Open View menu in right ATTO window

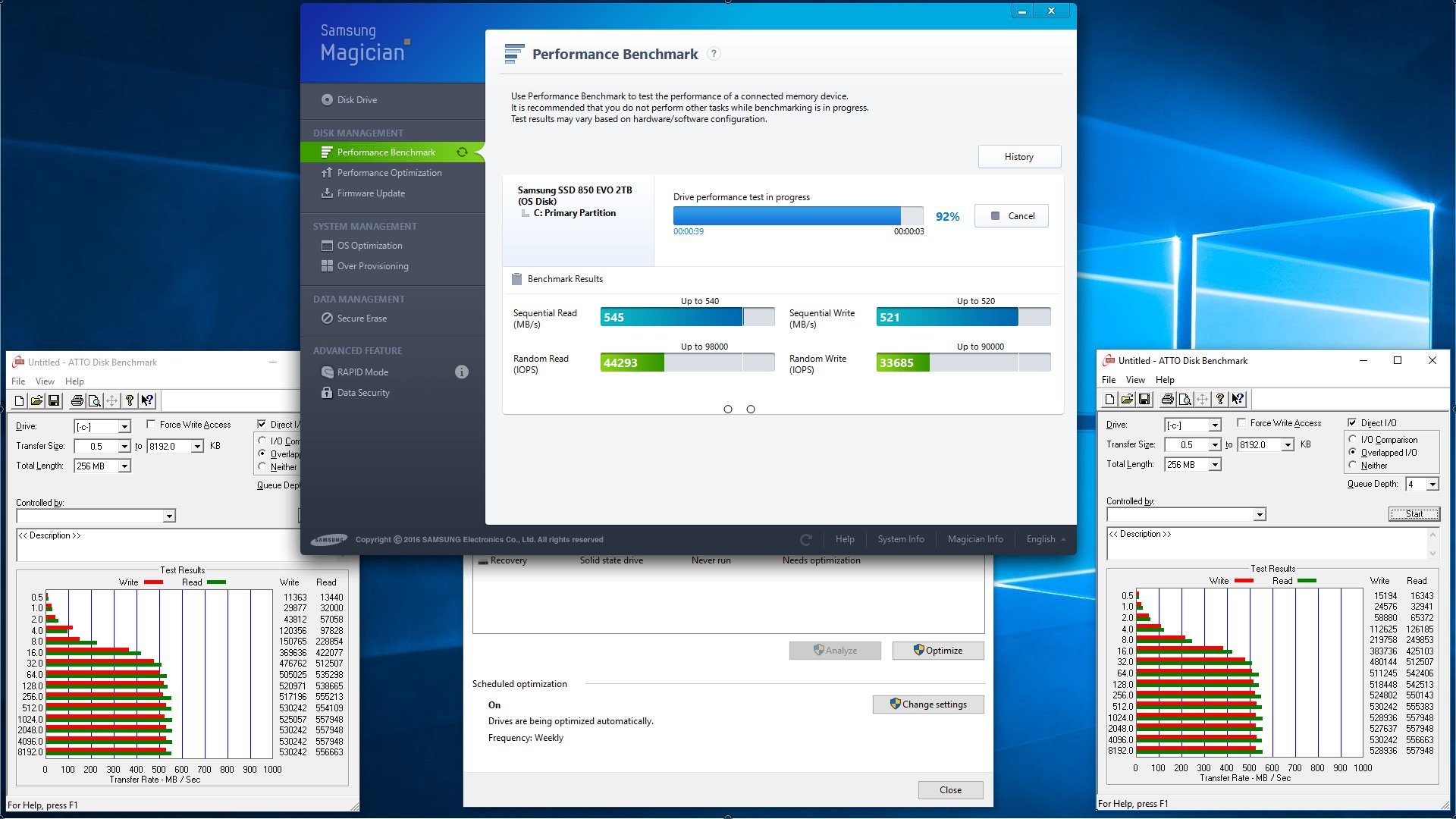point(1135,380)
